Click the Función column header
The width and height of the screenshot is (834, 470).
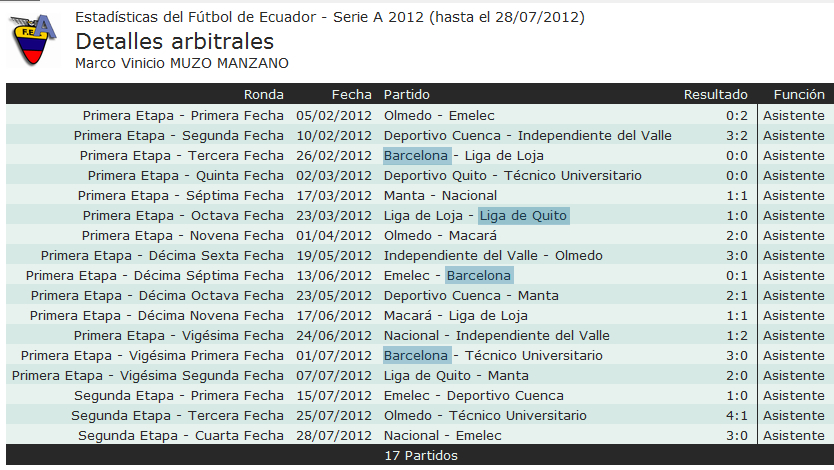coord(799,95)
